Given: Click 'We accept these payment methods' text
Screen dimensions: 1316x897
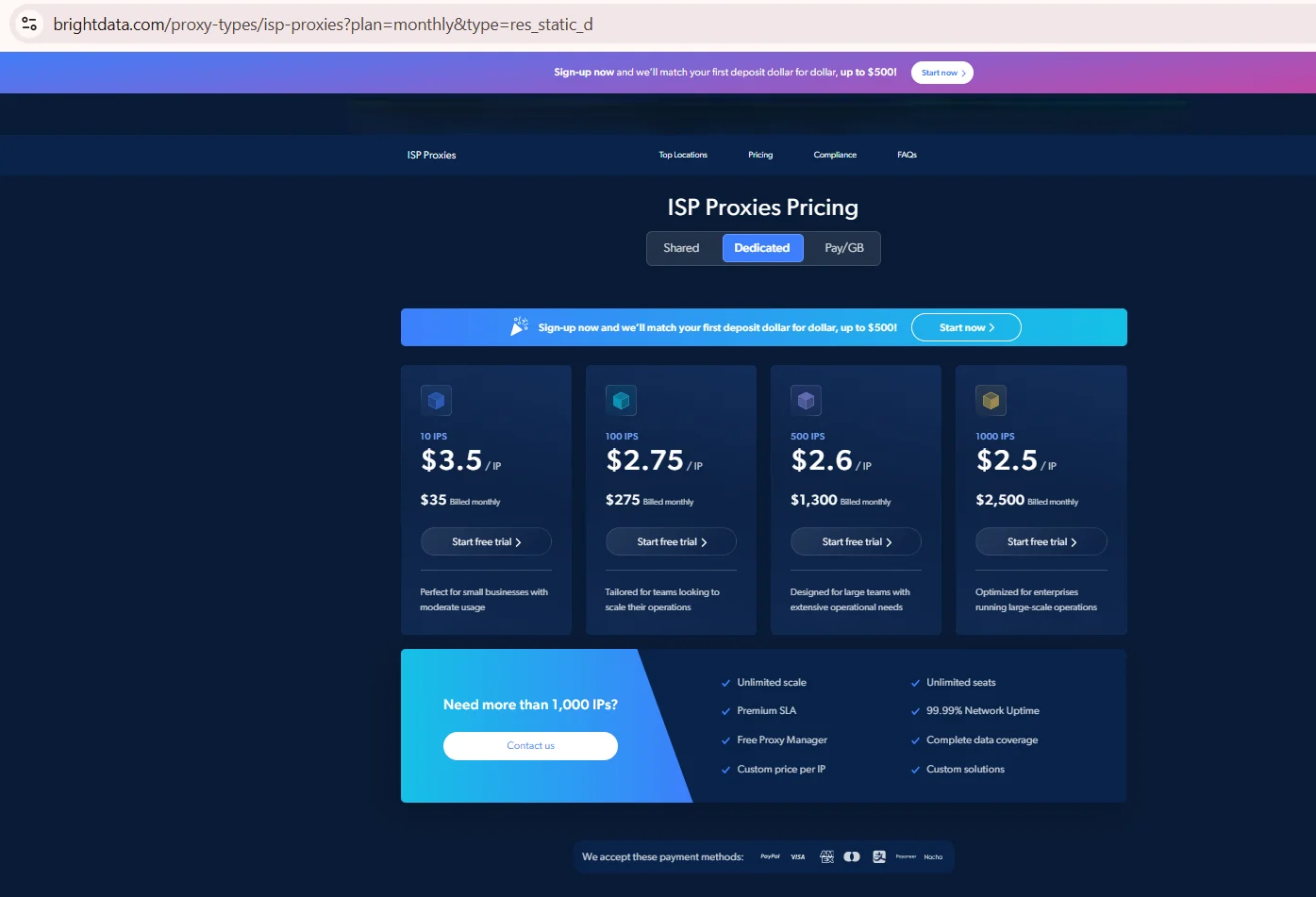Looking at the screenshot, I should pos(662,856).
